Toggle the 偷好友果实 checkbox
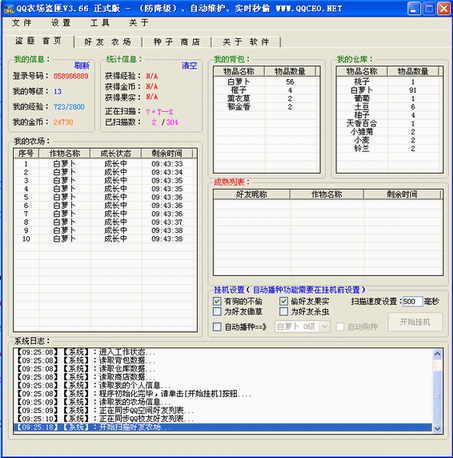Viewport: 453px width, 458px height. pyautogui.click(x=283, y=301)
